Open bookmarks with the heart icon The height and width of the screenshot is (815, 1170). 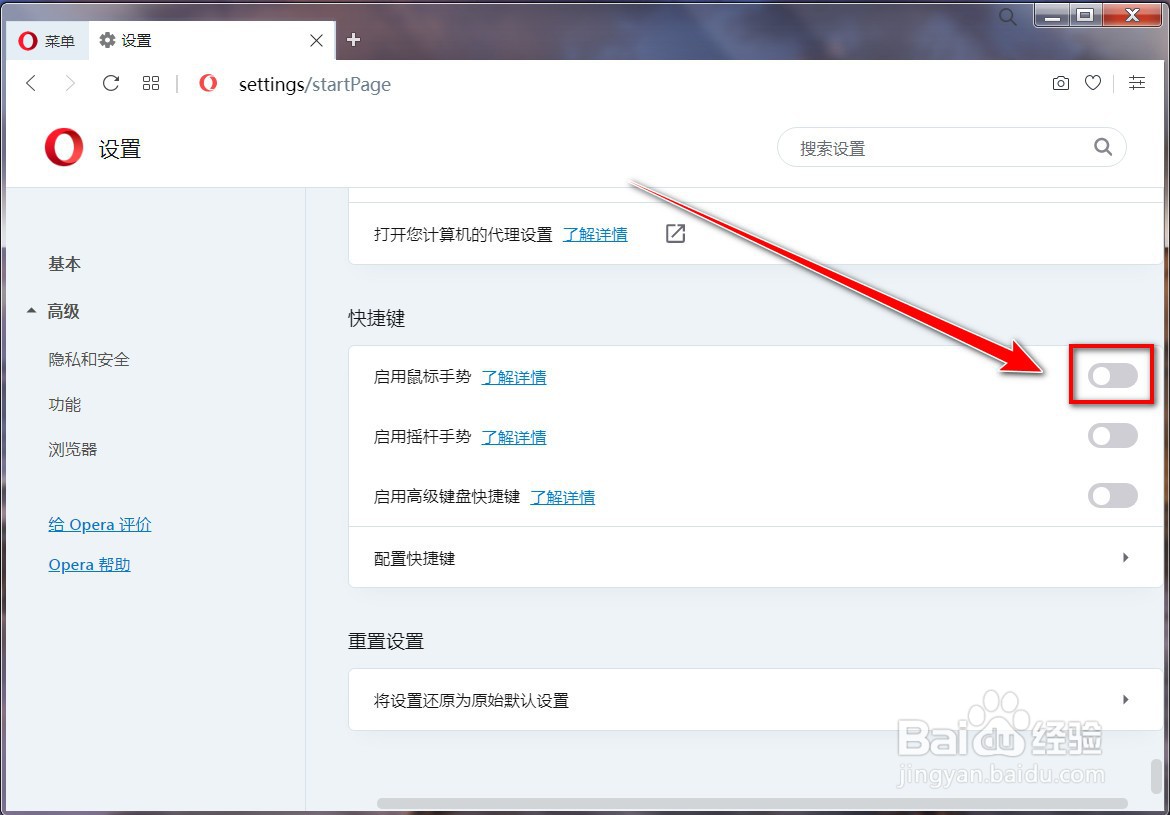pyautogui.click(x=1093, y=83)
